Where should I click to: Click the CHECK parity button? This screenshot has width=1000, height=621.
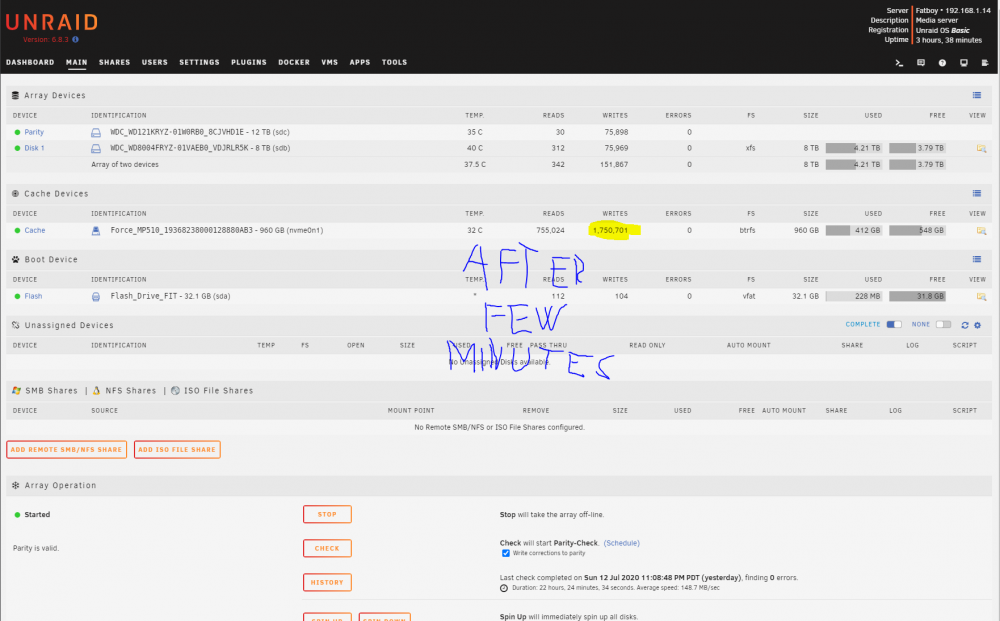point(327,548)
